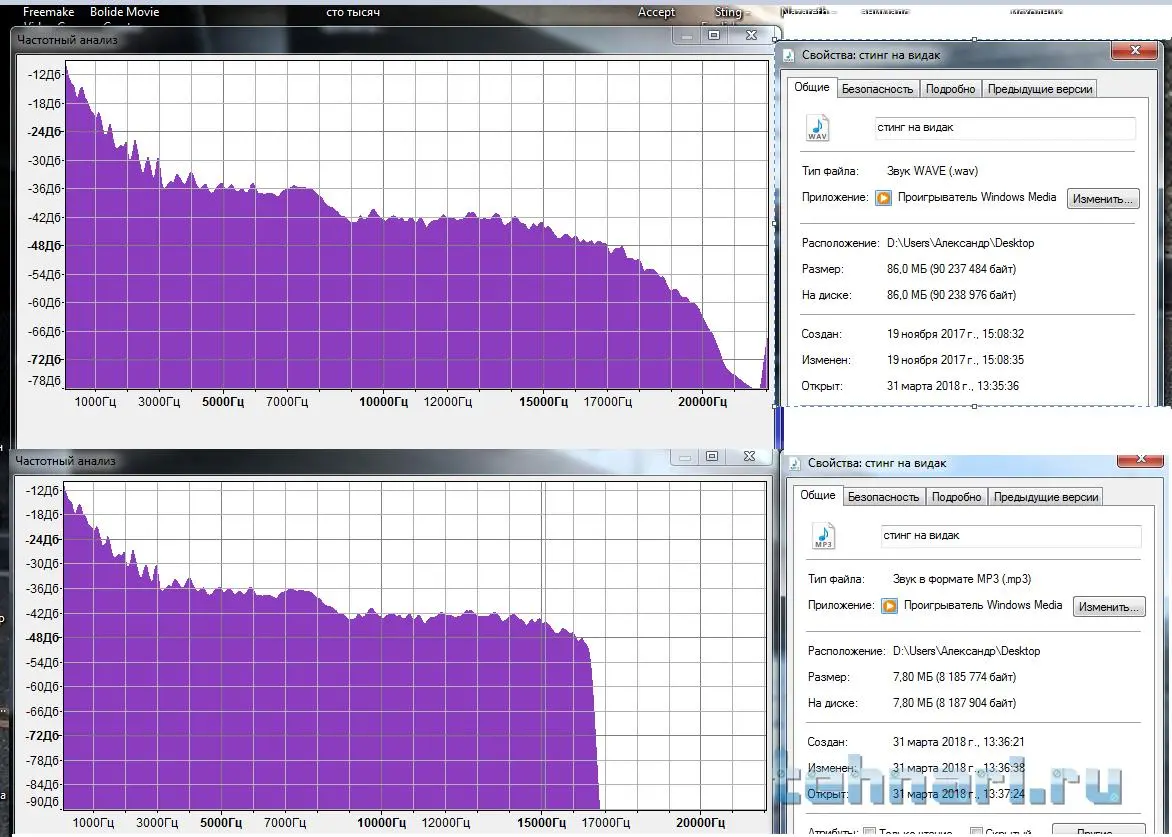The width and height of the screenshot is (1172, 837).
Task: Click 17000Гц axis label in the bottom spectrum
Action: pos(605,824)
